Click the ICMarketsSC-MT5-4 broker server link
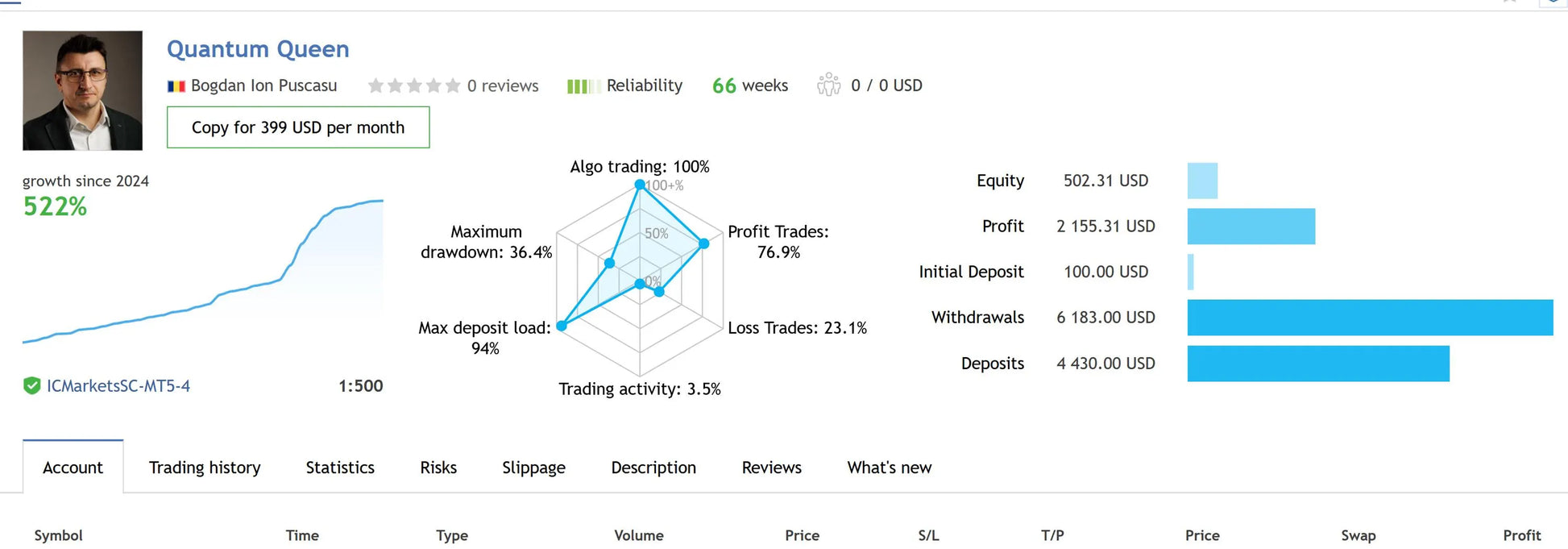 point(118,386)
